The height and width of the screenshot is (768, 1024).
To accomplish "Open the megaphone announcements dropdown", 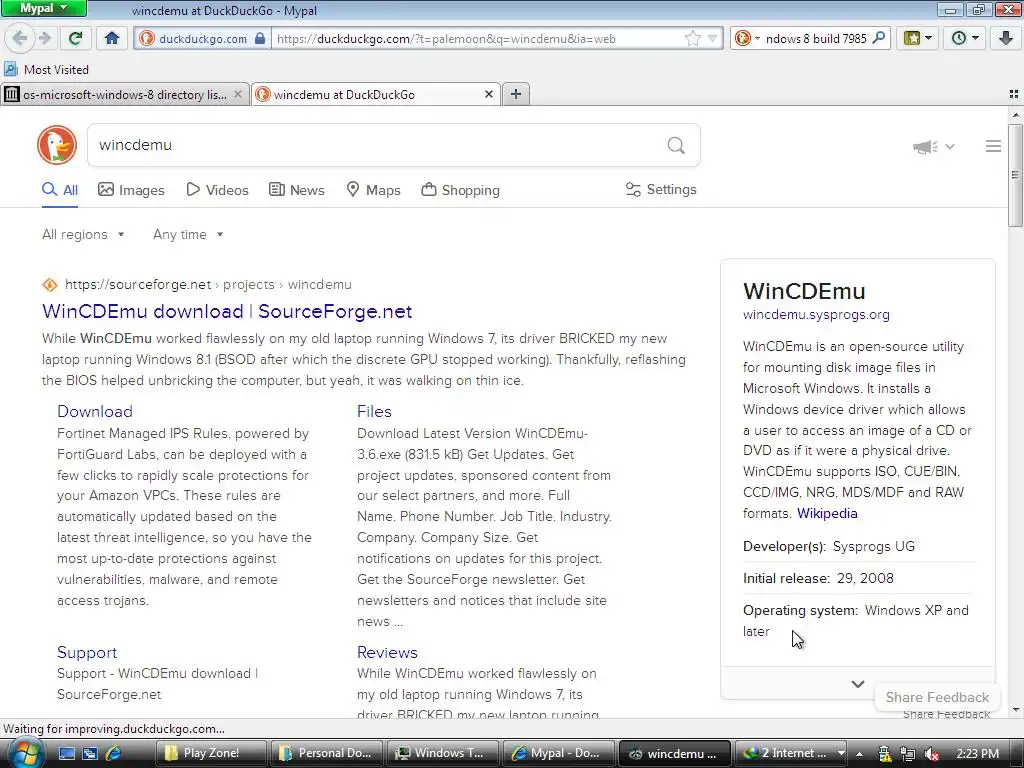I will coord(934,146).
